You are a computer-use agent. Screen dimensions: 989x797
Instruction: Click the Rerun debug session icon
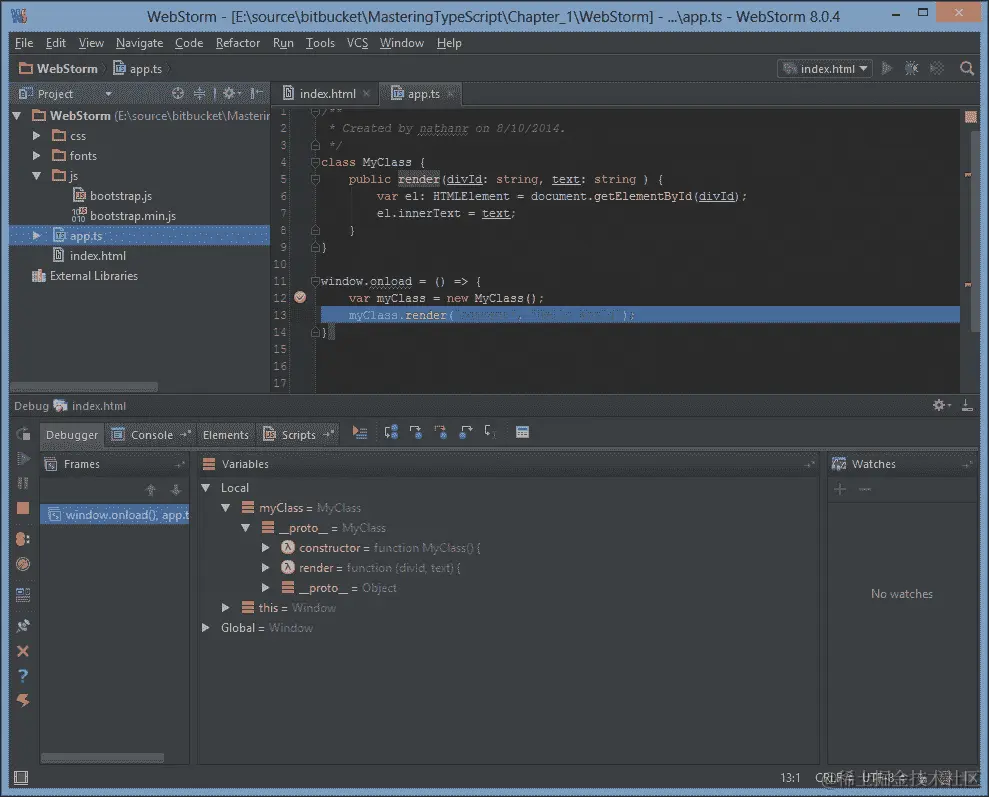click(23, 434)
